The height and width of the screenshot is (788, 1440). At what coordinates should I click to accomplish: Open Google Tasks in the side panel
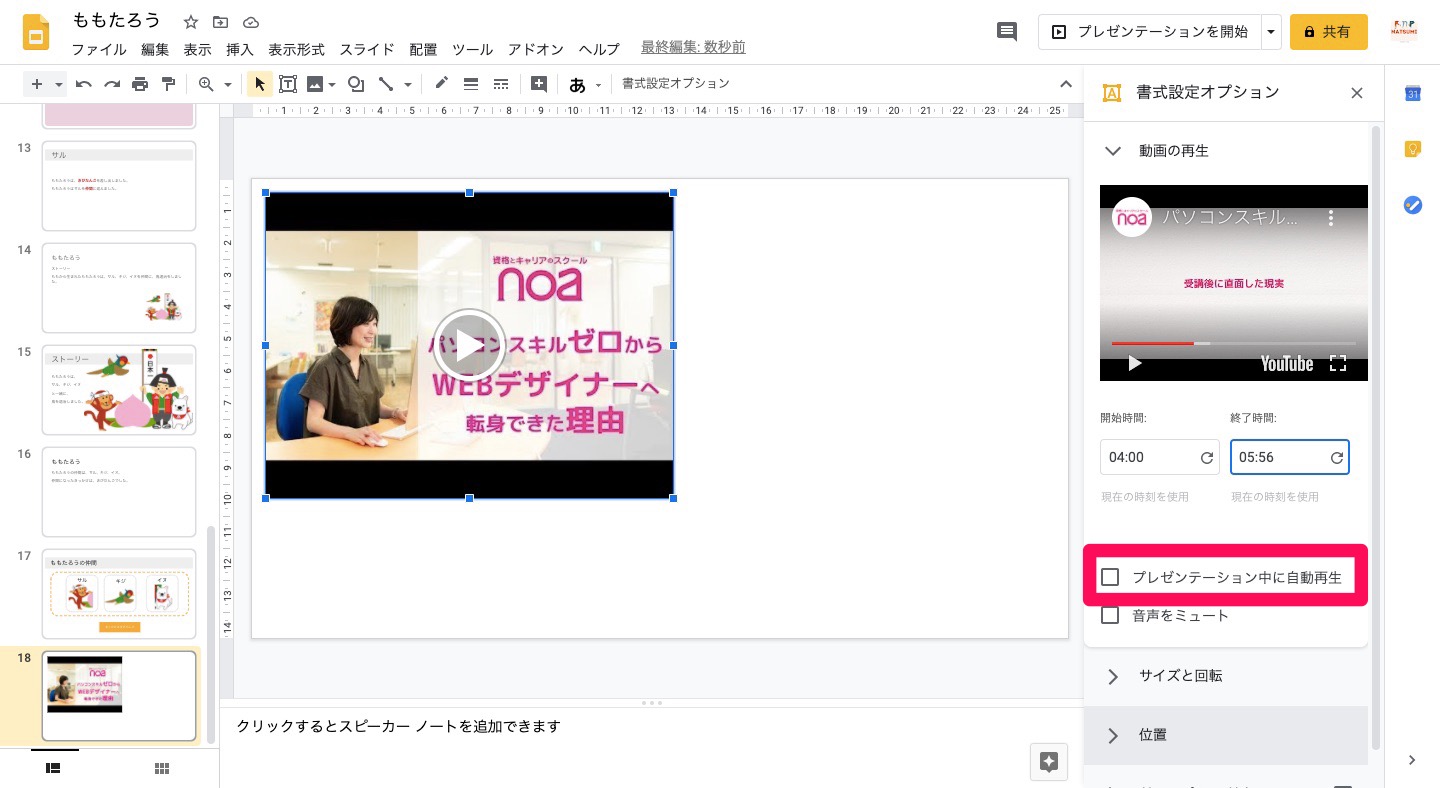point(1413,205)
